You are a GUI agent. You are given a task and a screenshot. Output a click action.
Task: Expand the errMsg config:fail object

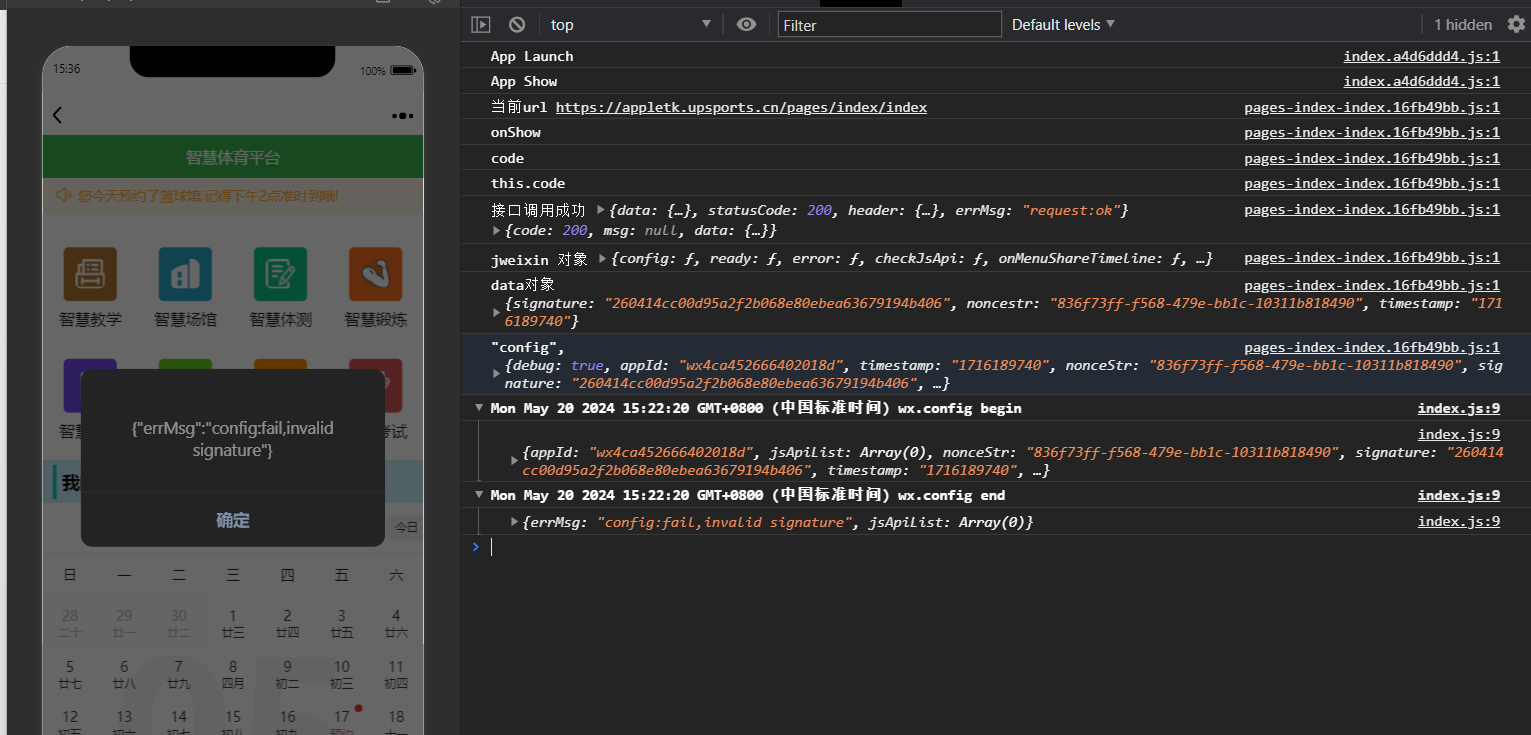514,522
